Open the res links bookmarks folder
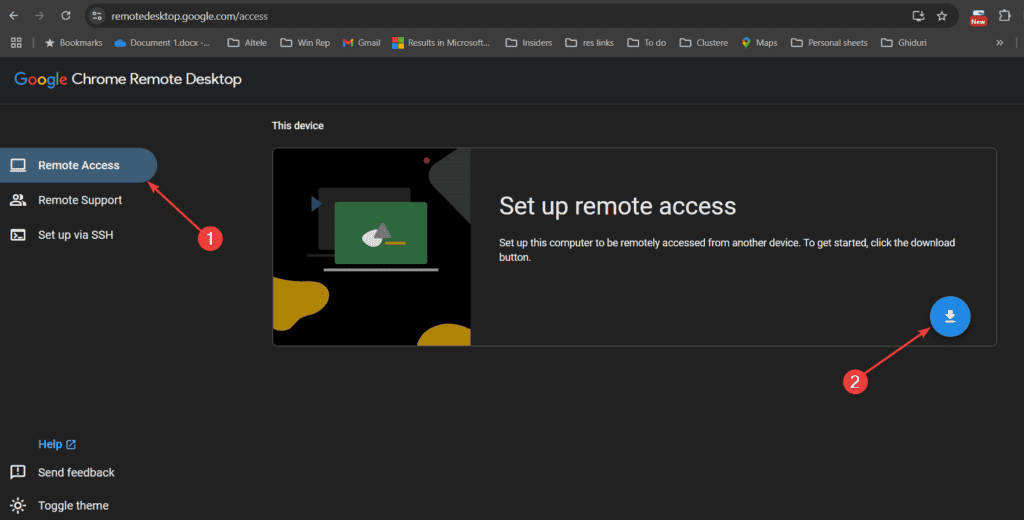This screenshot has width=1024, height=520. click(x=590, y=42)
